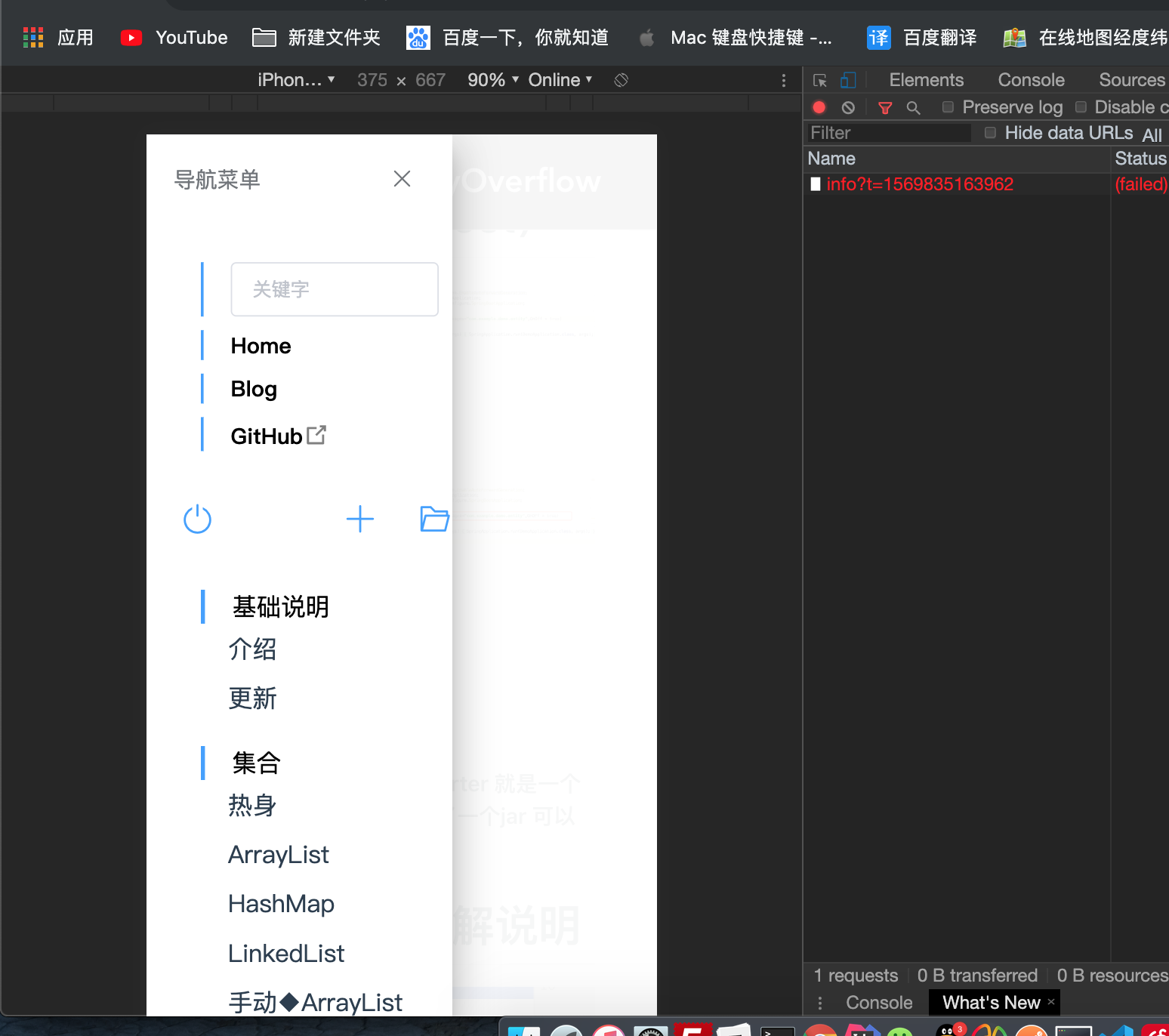Open the drawer three-dot menu
The width and height of the screenshot is (1169, 1036).
820,1003
